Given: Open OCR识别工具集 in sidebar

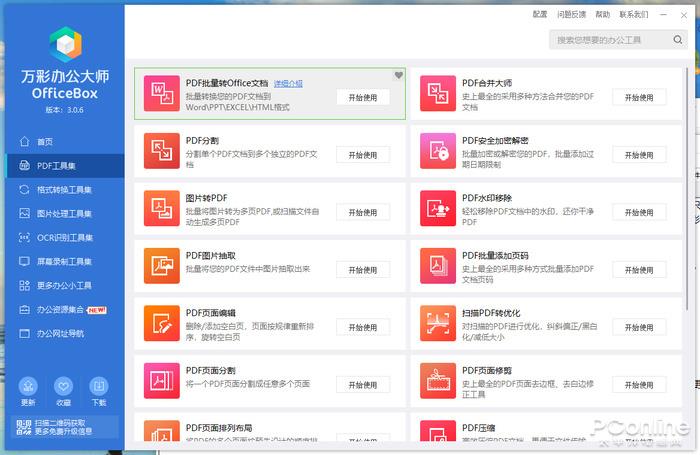Looking at the screenshot, I should coord(65,238).
